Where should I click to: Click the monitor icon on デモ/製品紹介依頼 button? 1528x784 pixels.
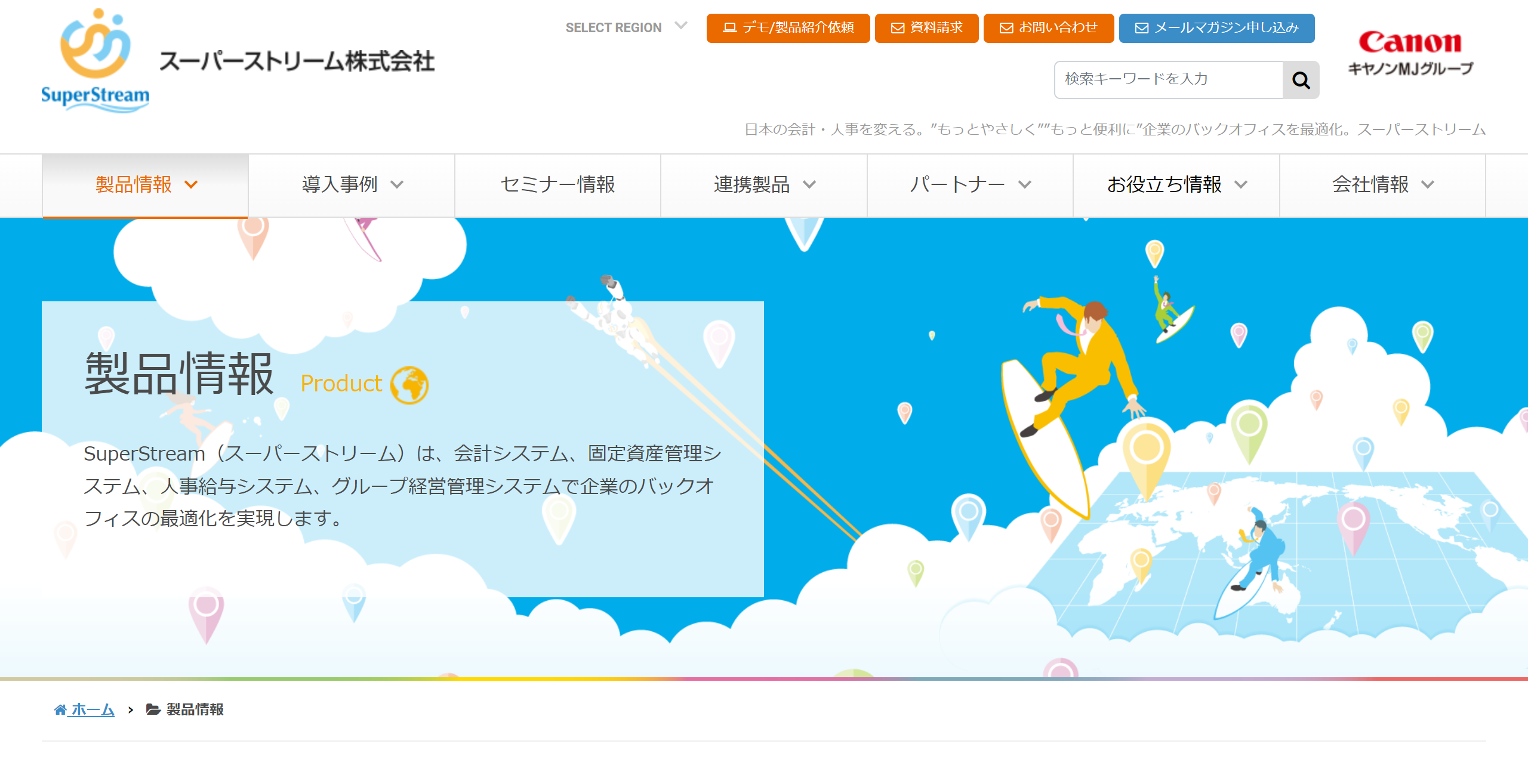729,27
